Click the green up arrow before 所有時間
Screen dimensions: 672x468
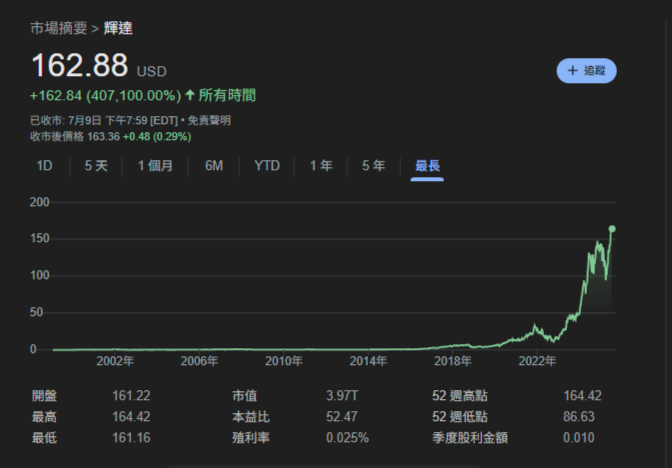click(190, 95)
